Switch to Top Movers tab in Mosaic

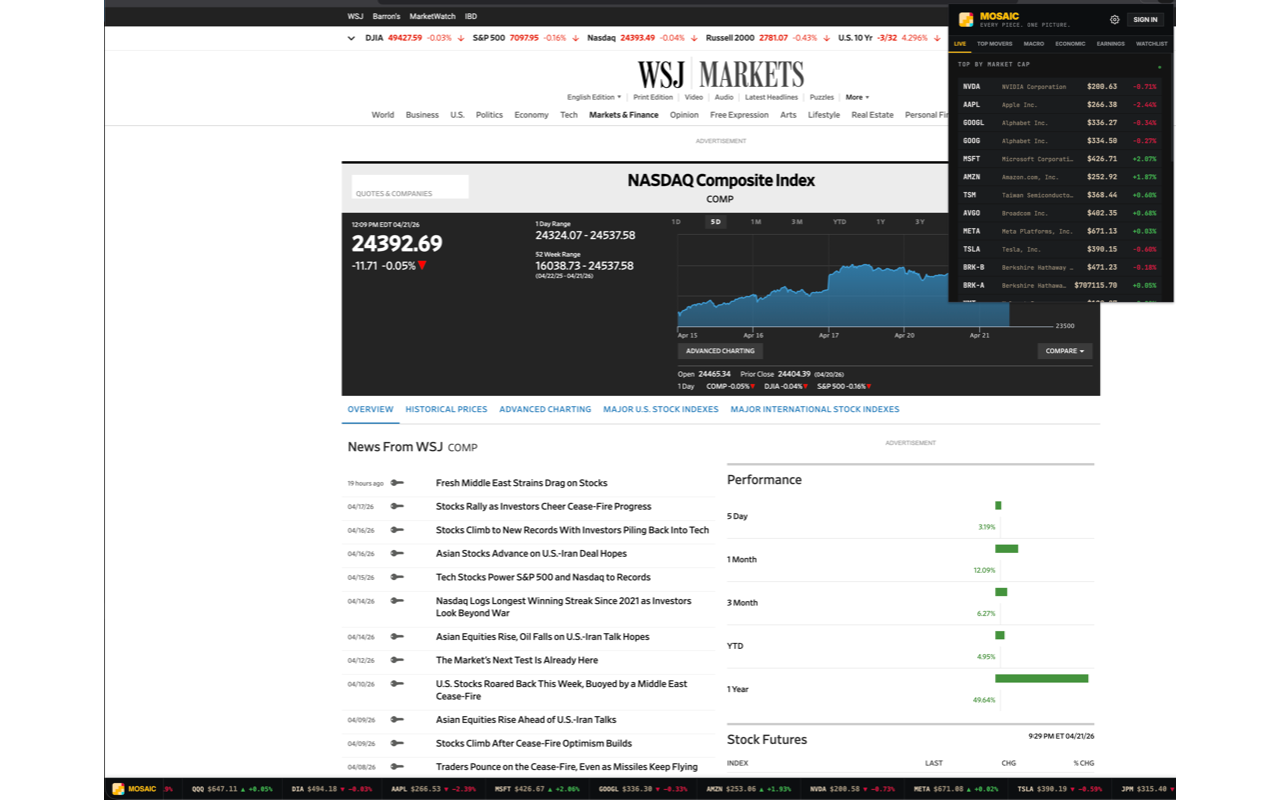coord(994,44)
